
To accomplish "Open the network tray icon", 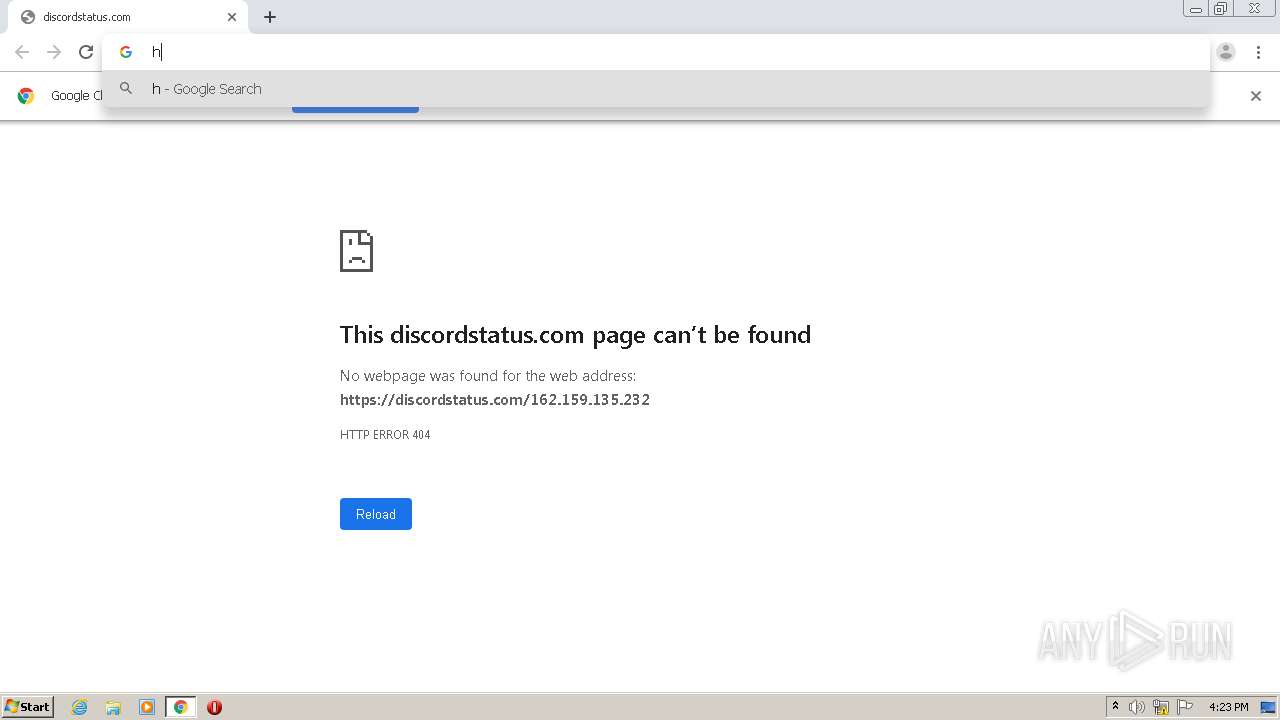I will 1161,707.
